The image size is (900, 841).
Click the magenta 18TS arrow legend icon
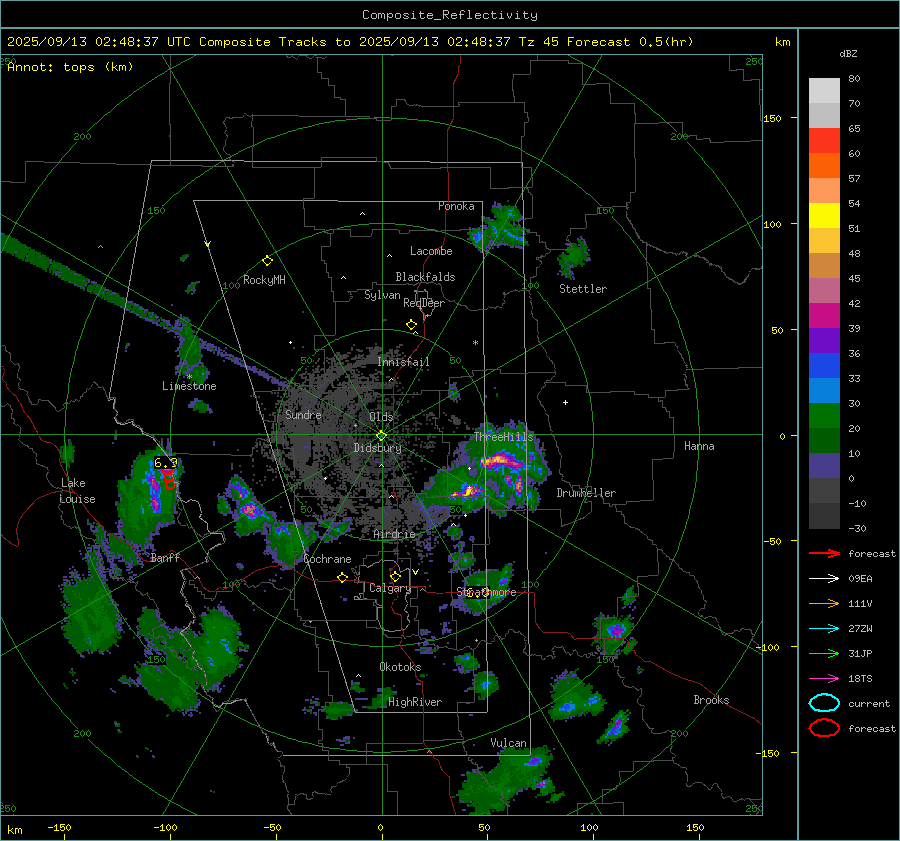coord(824,679)
